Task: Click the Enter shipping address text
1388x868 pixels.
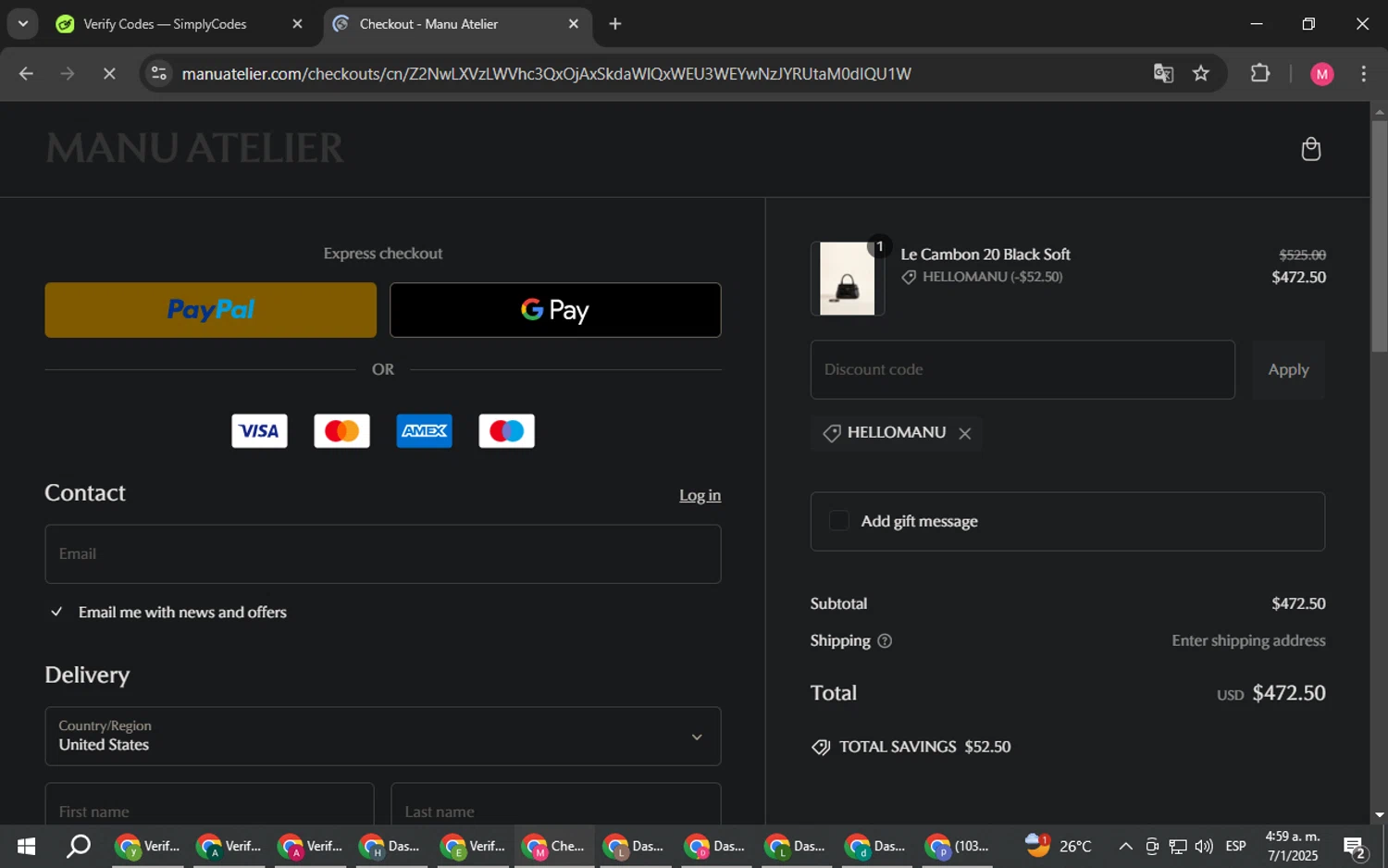Action: click(1248, 640)
